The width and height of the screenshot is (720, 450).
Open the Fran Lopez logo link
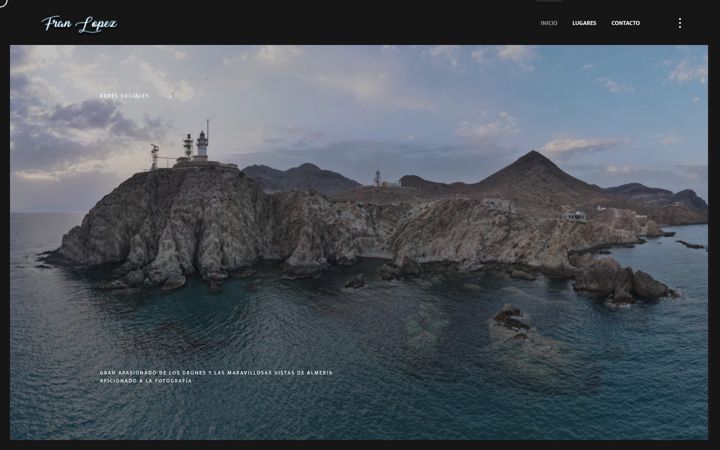[79, 24]
